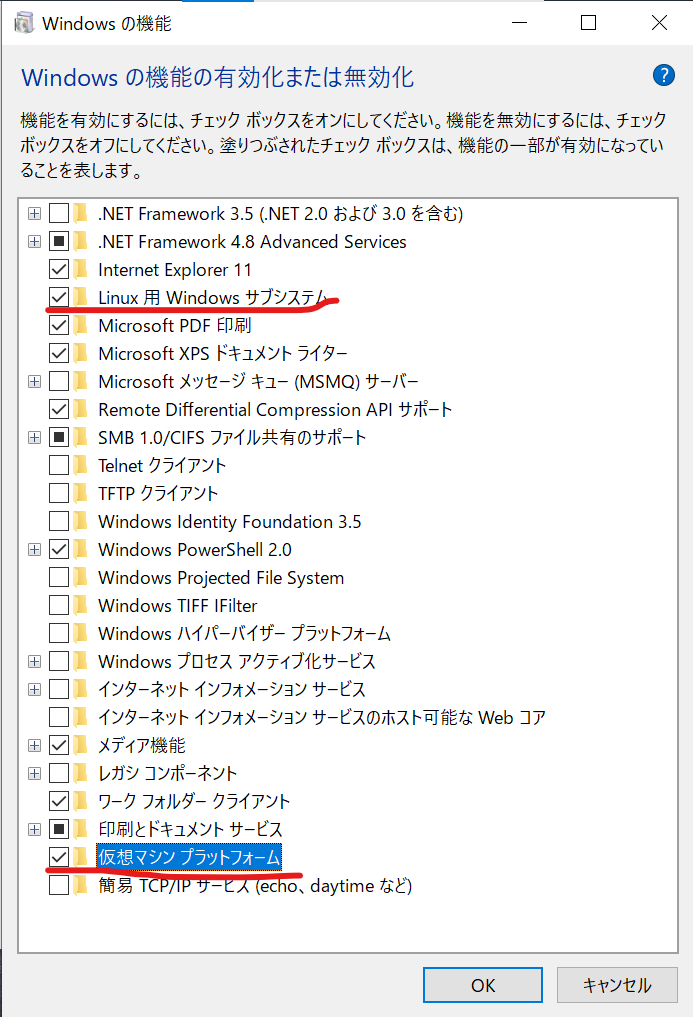Viewport: 693px width, 1017px height.
Task: Expand Windows プロセス アクティブ化サービス node
Action: [x=34, y=661]
